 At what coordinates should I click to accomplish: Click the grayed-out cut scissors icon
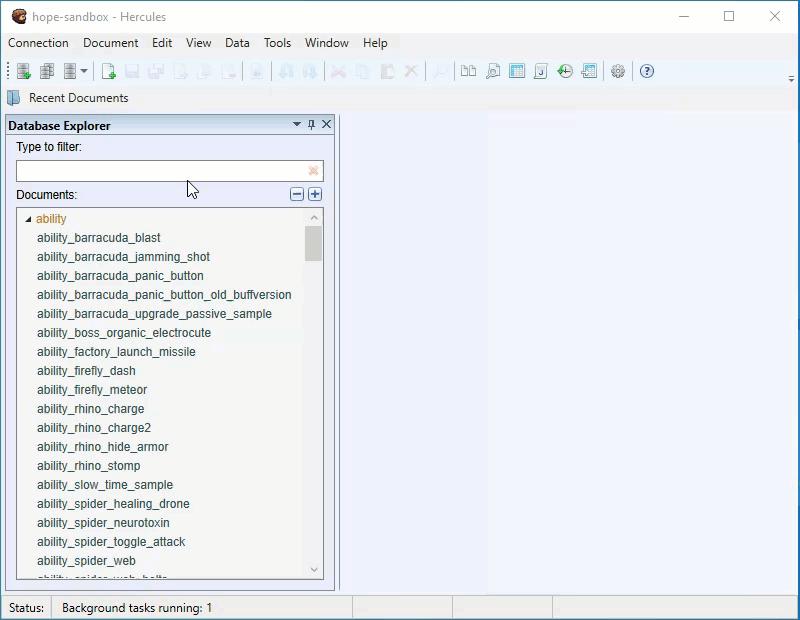pyautogui.click(x=338, y=71)
